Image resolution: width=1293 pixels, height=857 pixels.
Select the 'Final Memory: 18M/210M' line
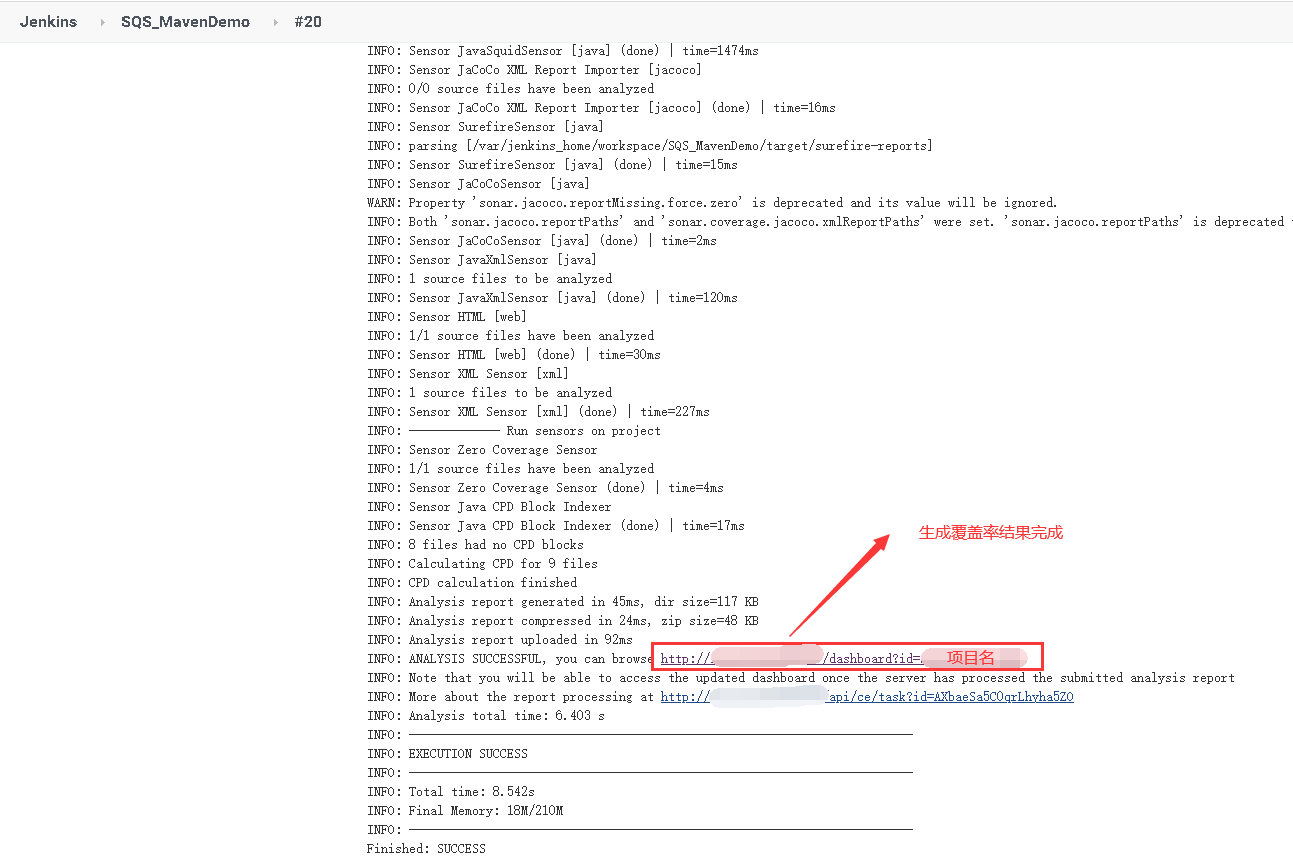465,811
